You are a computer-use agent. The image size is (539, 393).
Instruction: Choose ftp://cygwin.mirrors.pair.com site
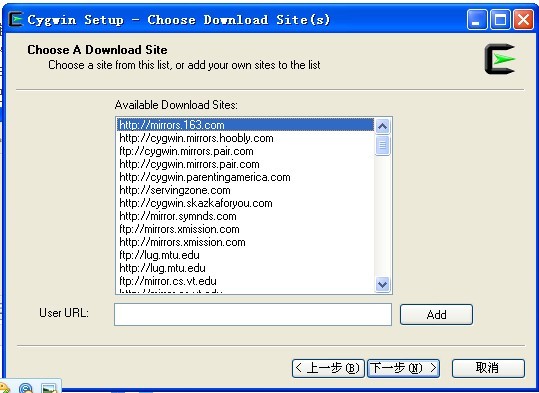pos(245,151)
